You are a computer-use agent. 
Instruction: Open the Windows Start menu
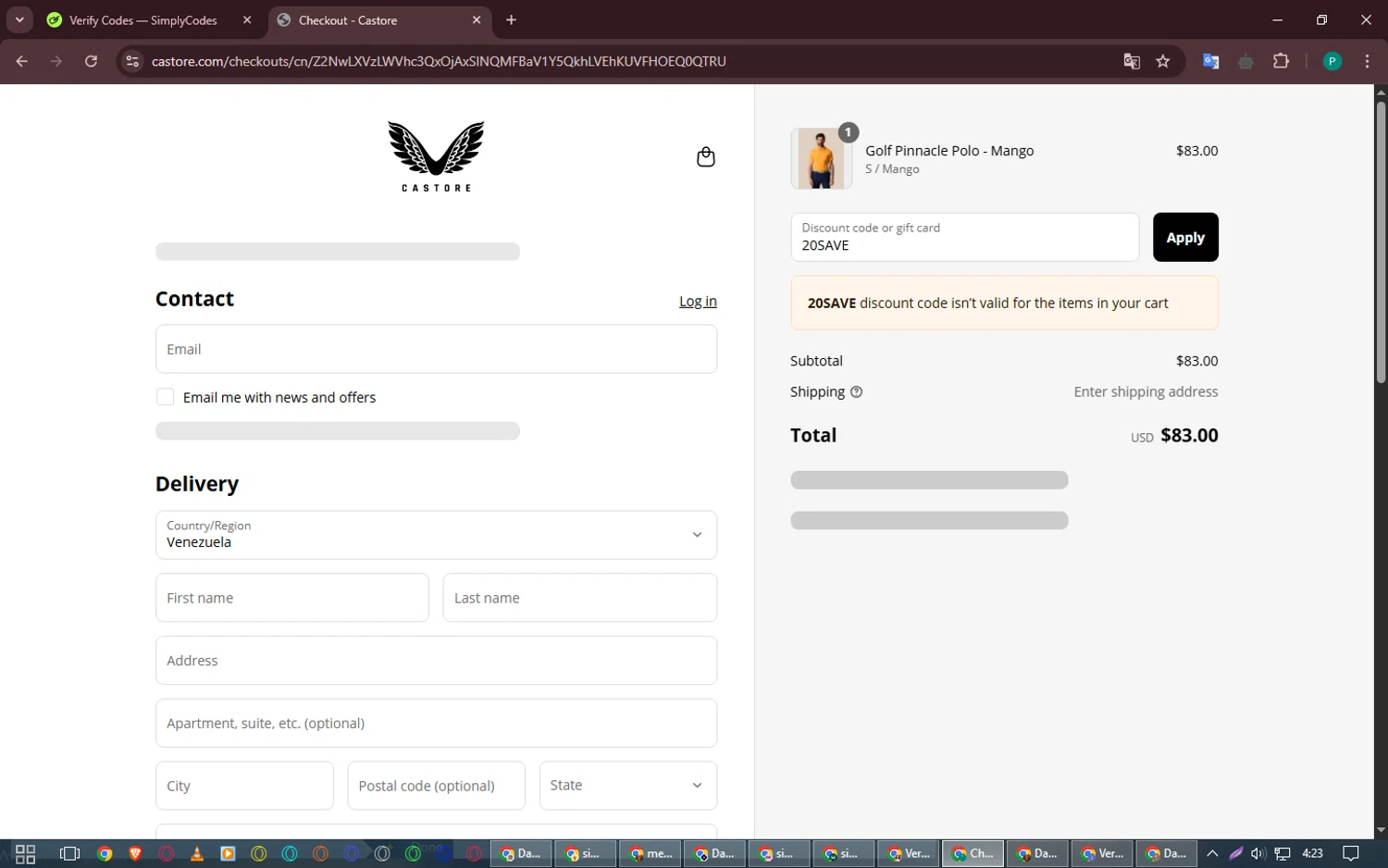click(x=25, y=853)
